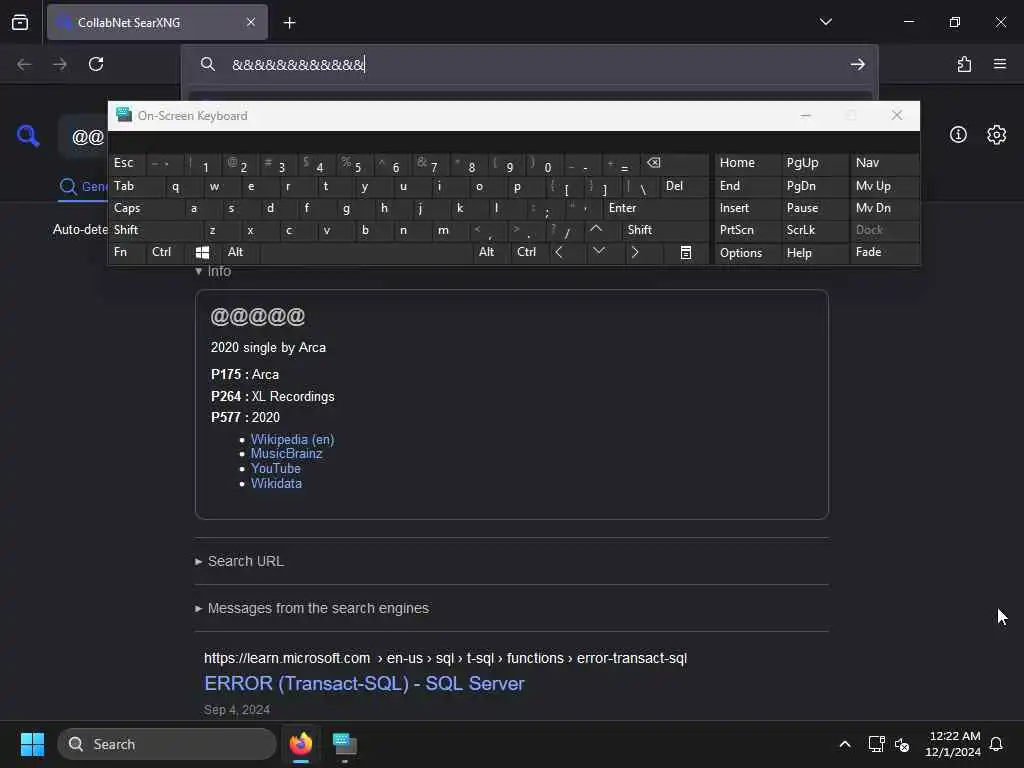
Task: Toggle Fn key on On-Screen Keyboard
Action: [x=127, y=252]
